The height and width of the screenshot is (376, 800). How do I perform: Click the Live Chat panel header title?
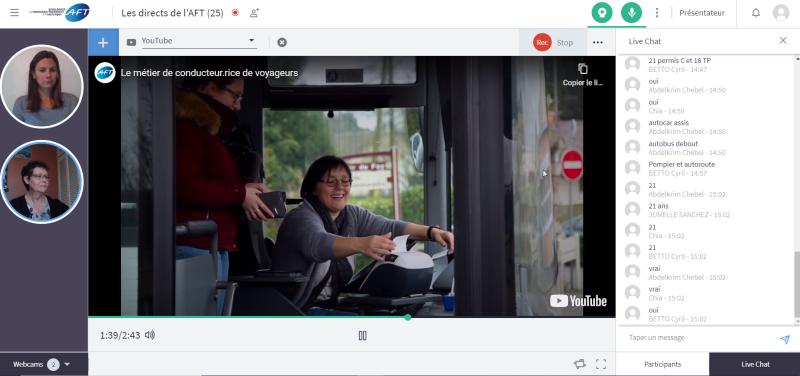click(644, 41)
